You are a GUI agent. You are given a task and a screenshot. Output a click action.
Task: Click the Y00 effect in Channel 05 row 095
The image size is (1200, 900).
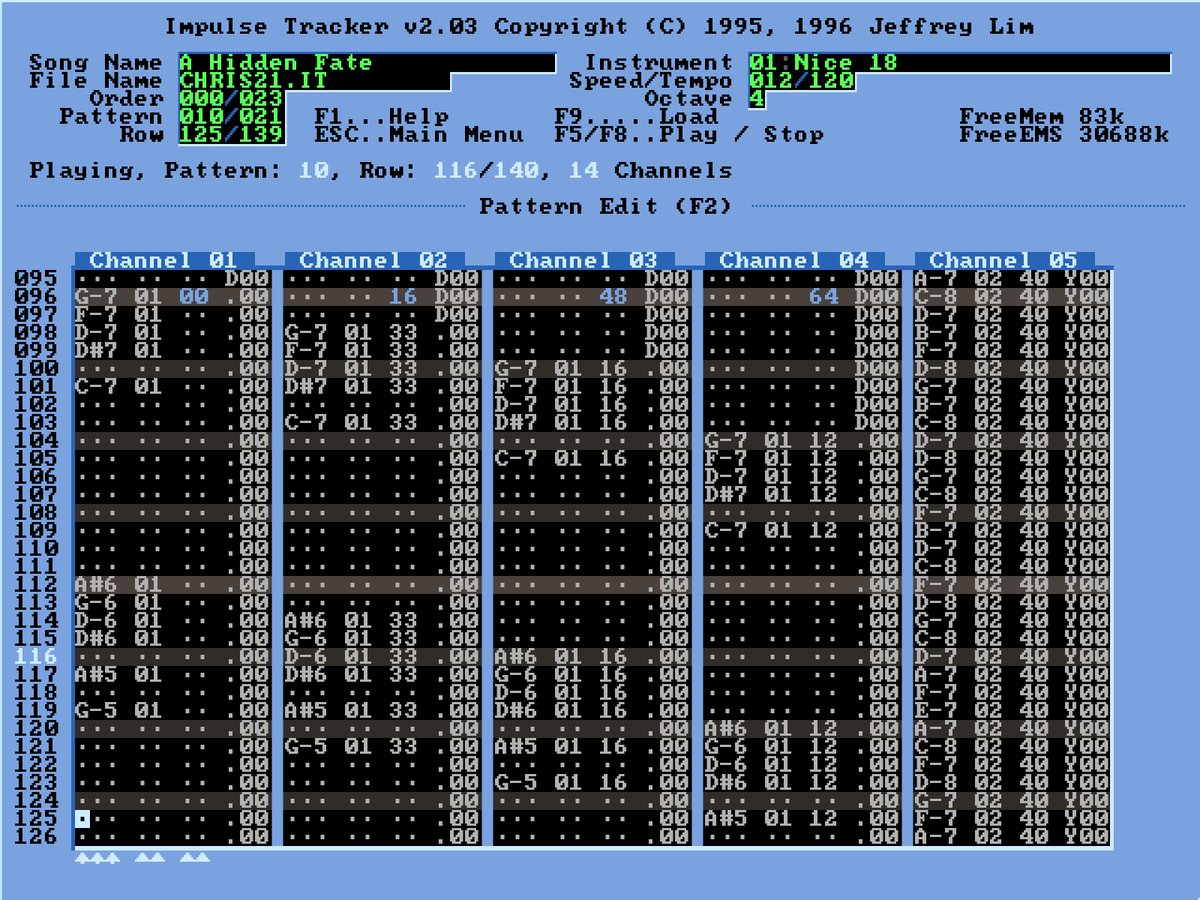(x=1087, y=279)
